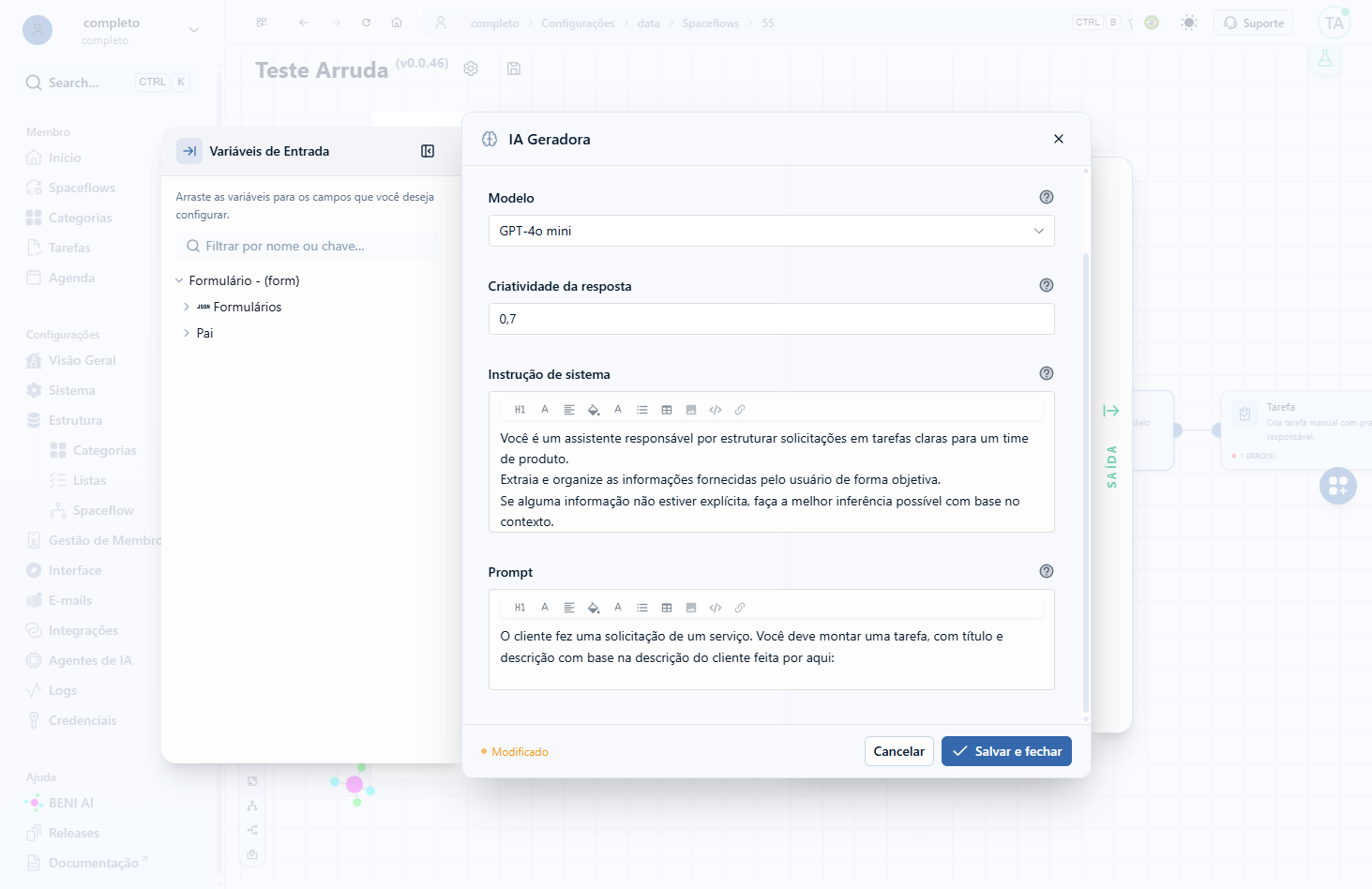Open heading options in Prompt editor toolbar
This screenshot has height=889, width=1372.
[520, 608]
